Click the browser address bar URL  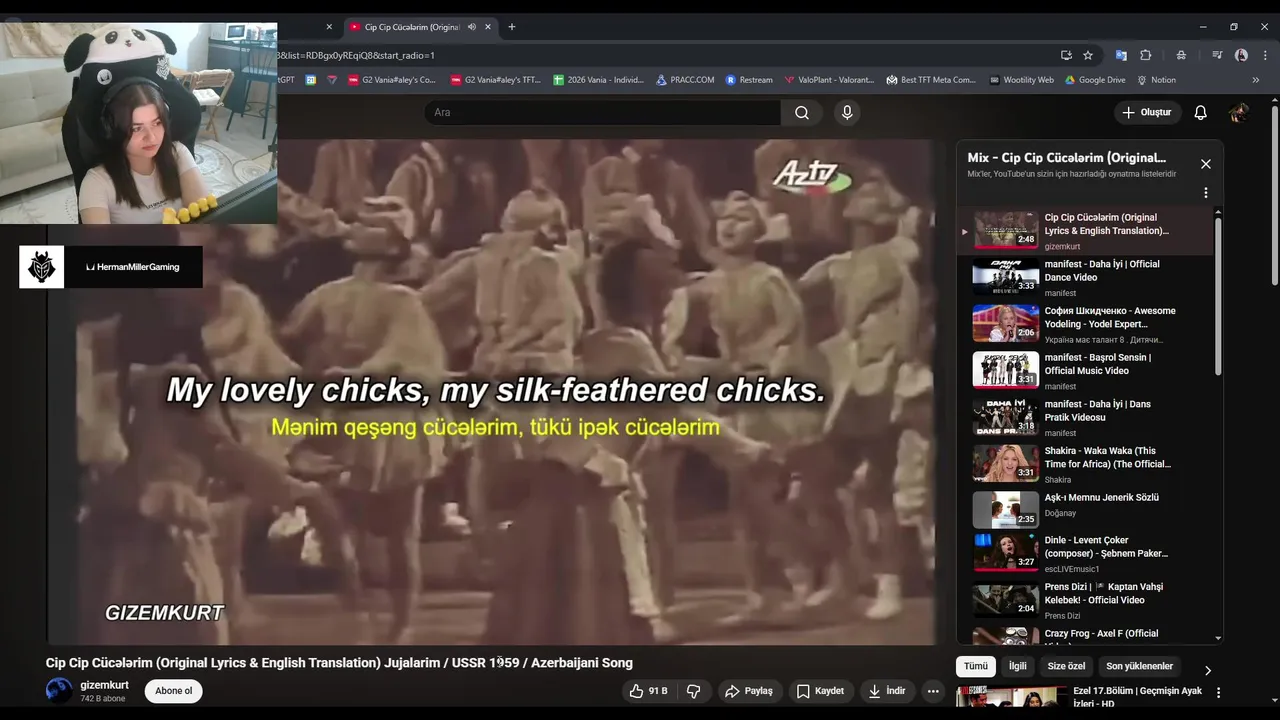(x=356, y=55)
